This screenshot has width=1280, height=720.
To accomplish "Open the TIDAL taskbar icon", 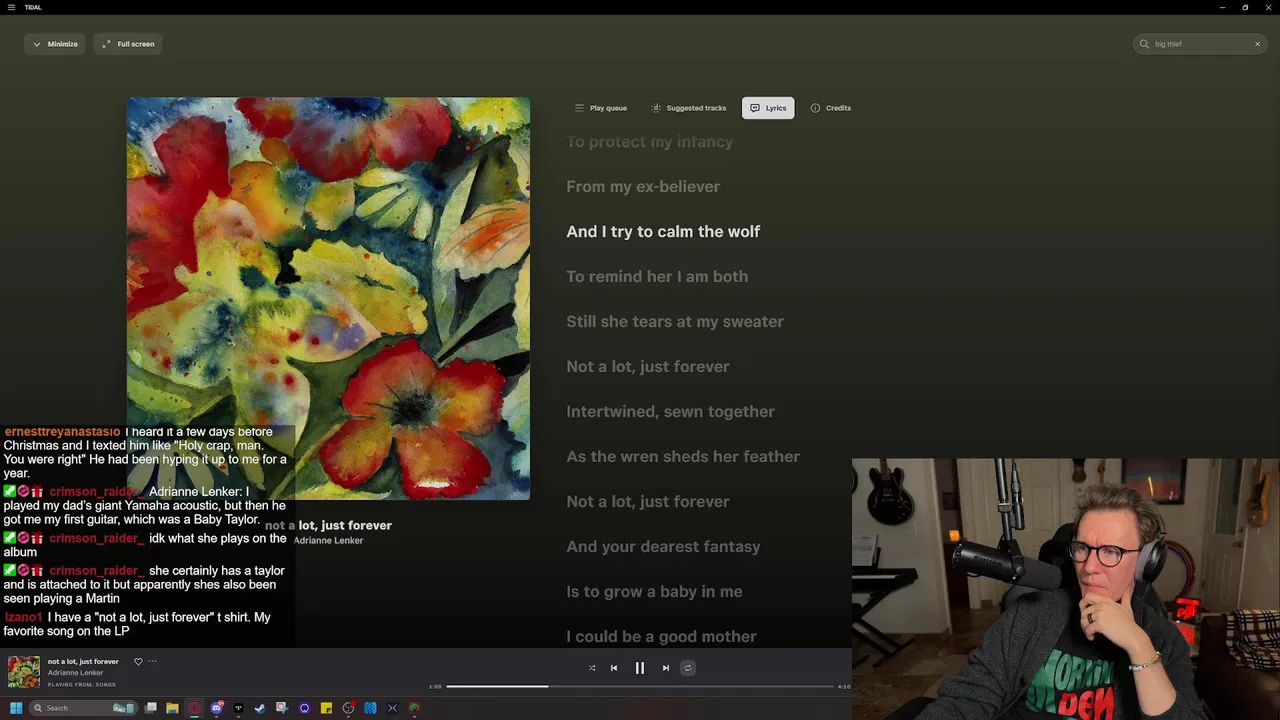I will pos(238,708).
